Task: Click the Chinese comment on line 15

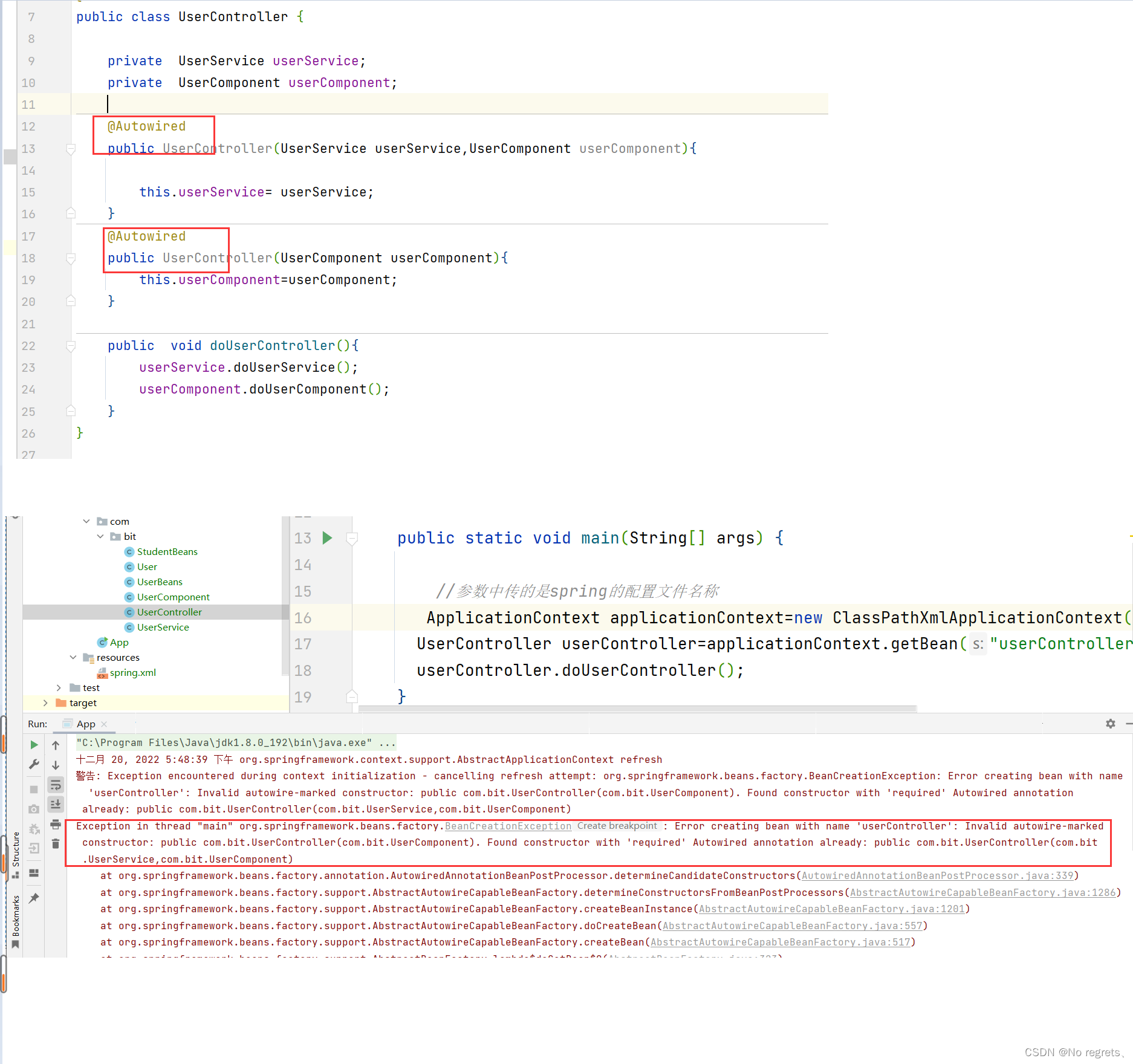Action: [577, 591]
